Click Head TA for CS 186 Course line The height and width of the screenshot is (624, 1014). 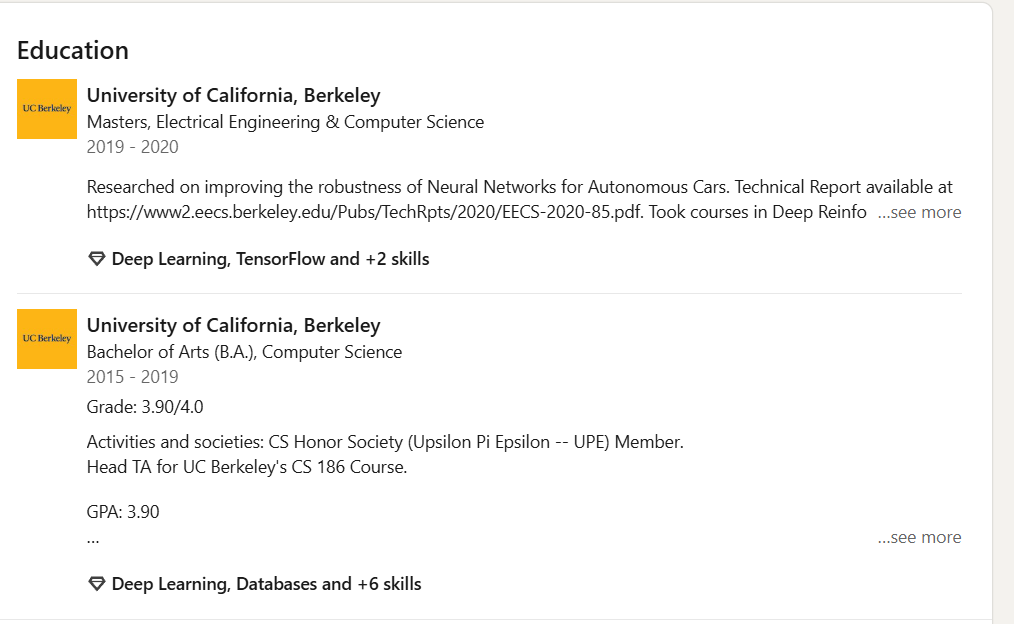[247, 467]
